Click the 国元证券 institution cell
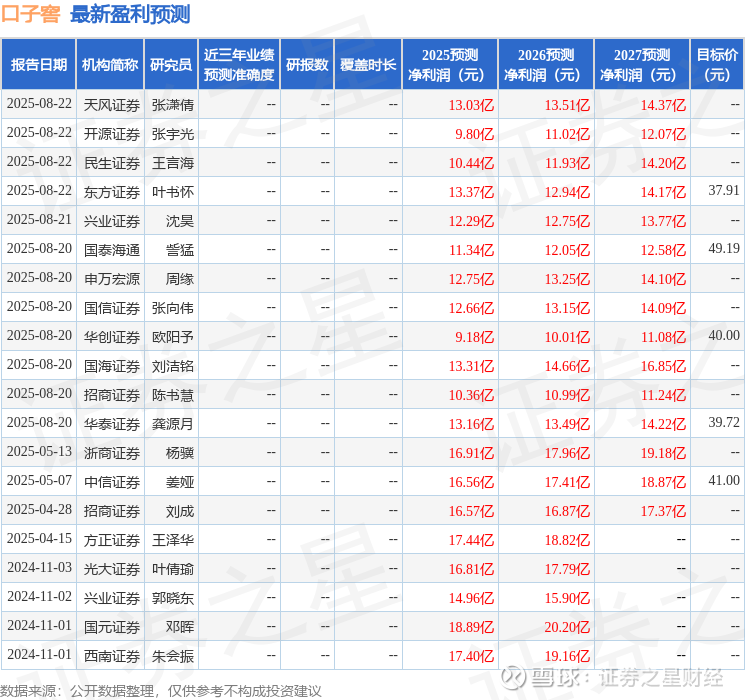This screenshot has height=700, width=745. 112,627
